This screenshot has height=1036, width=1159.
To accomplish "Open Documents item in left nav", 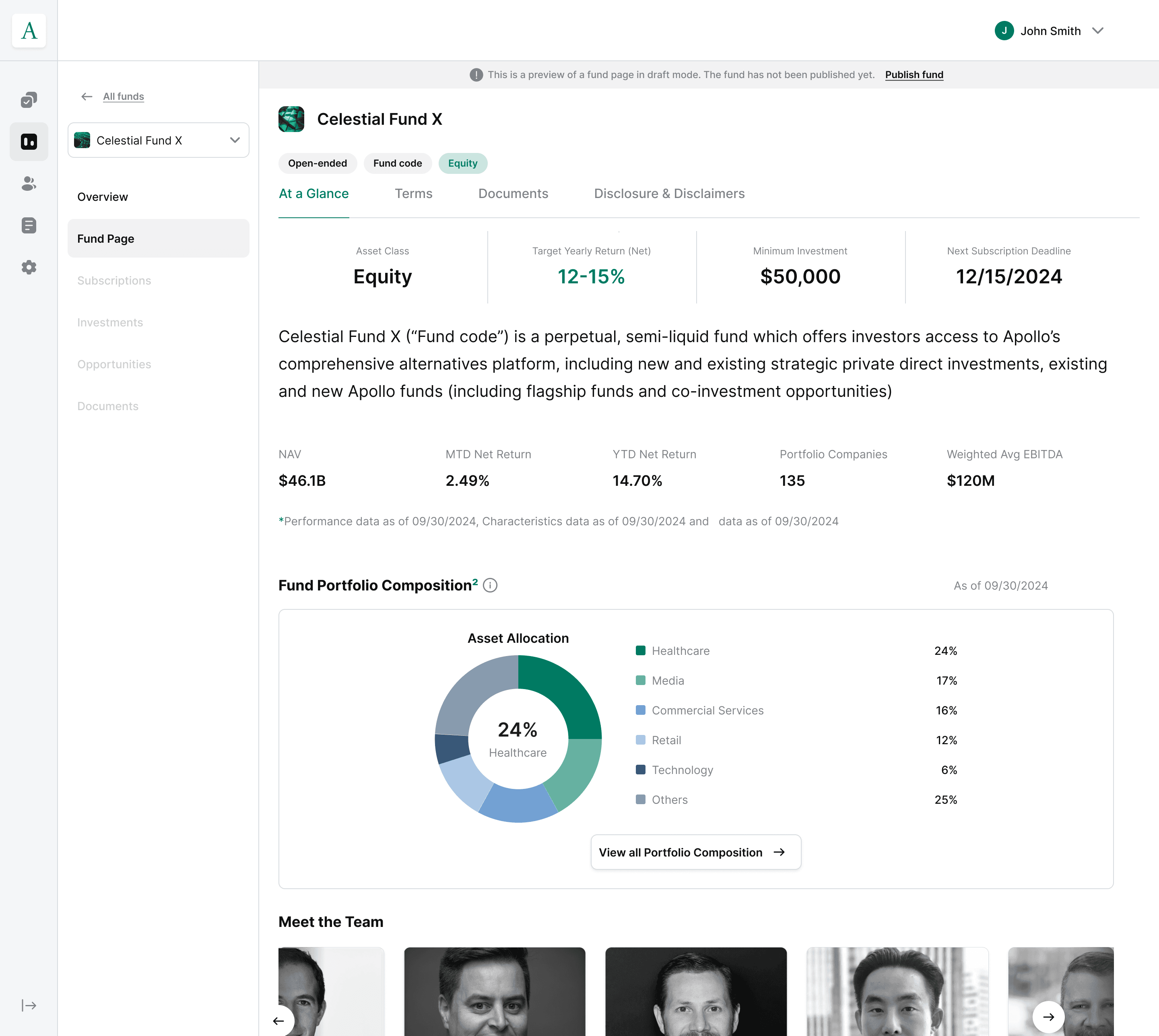I will (158, 406).
